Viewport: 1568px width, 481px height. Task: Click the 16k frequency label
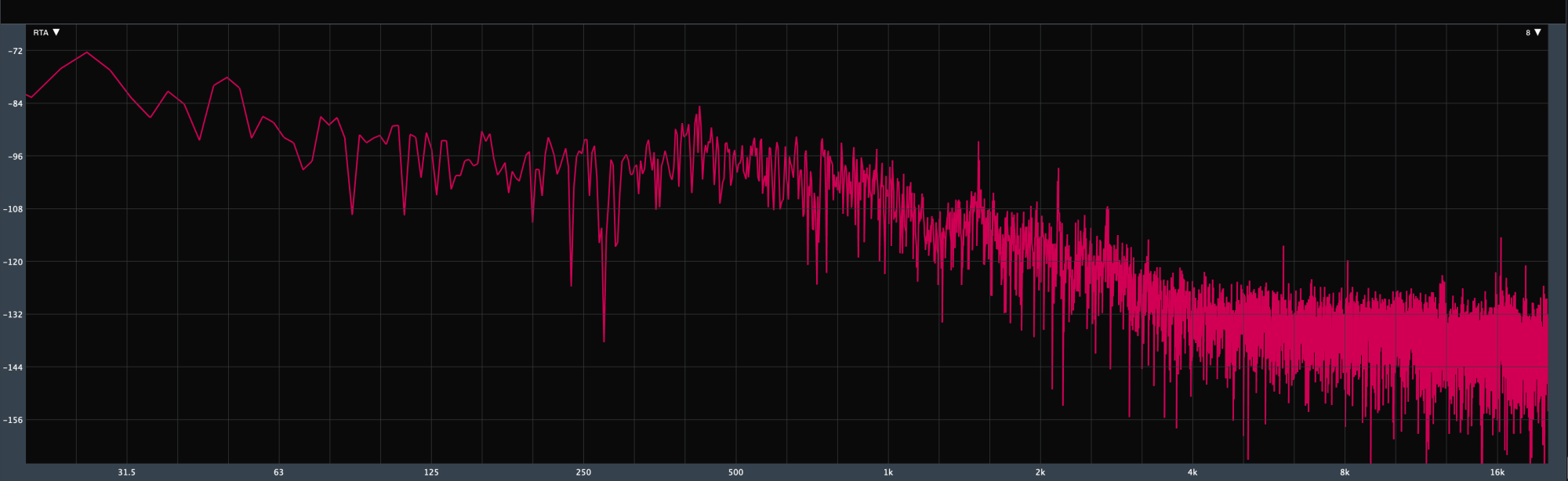[x=1497, y=472]
